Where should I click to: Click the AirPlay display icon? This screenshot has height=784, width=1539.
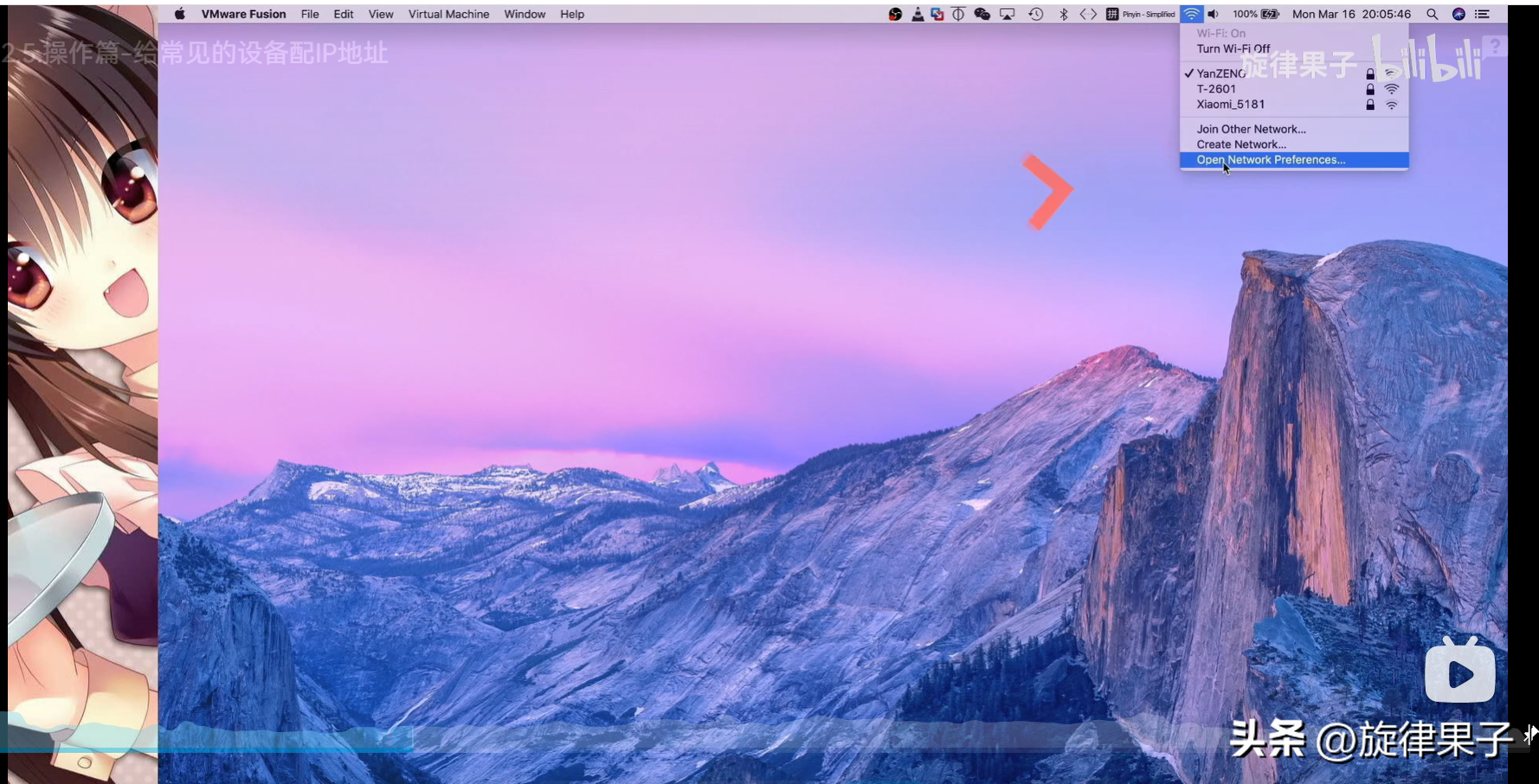click(1007, 14)
